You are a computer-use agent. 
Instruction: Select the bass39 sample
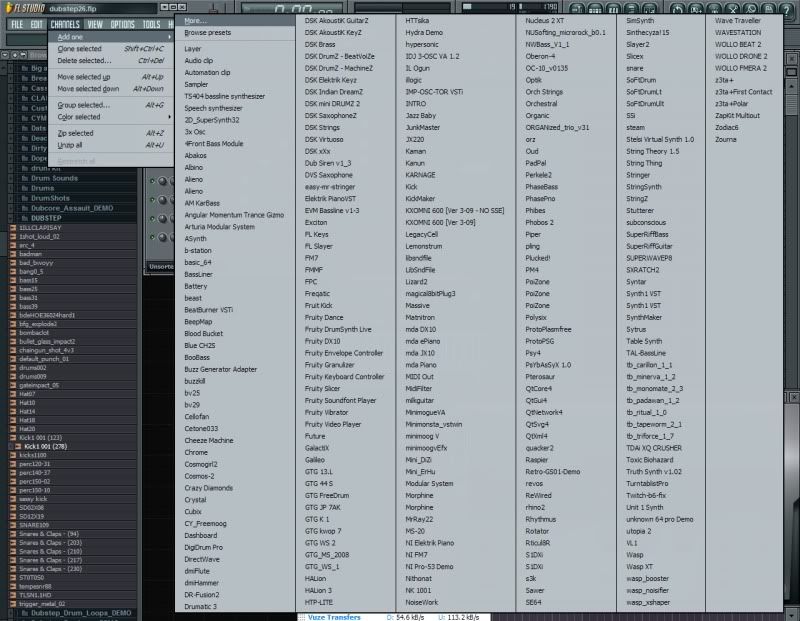pos(29,307)
